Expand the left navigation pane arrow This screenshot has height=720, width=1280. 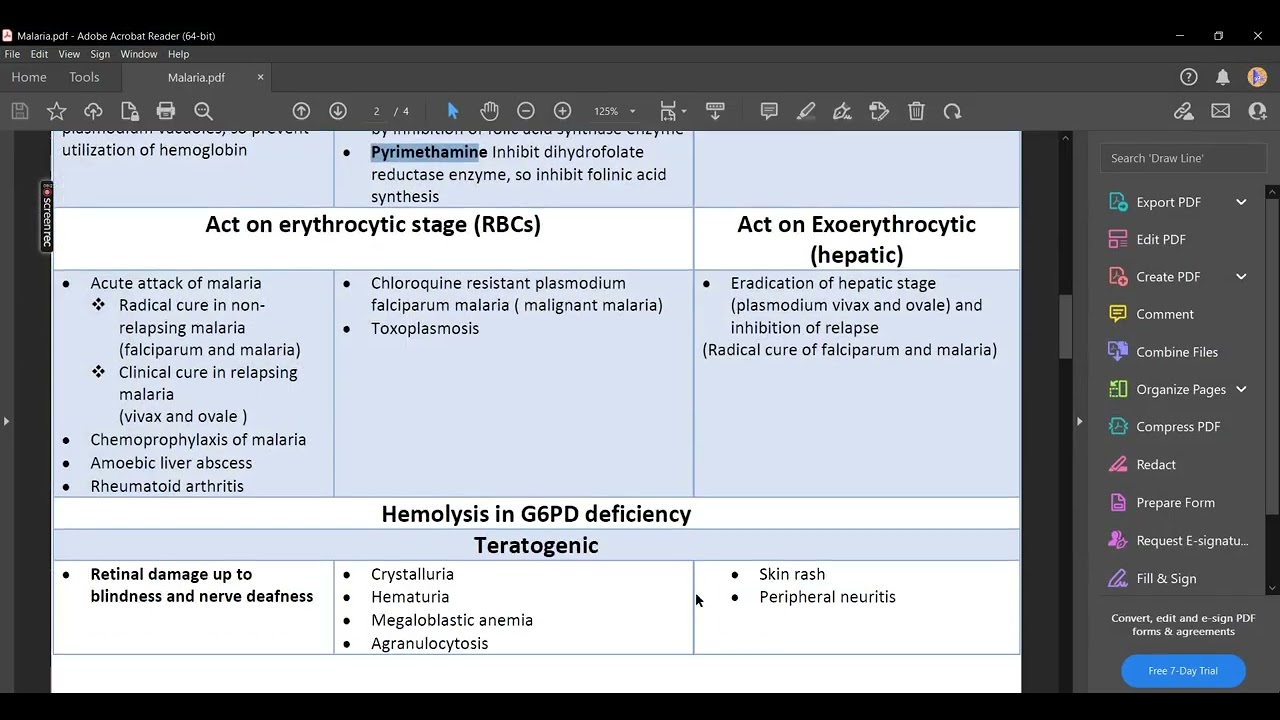coord(6,421)
